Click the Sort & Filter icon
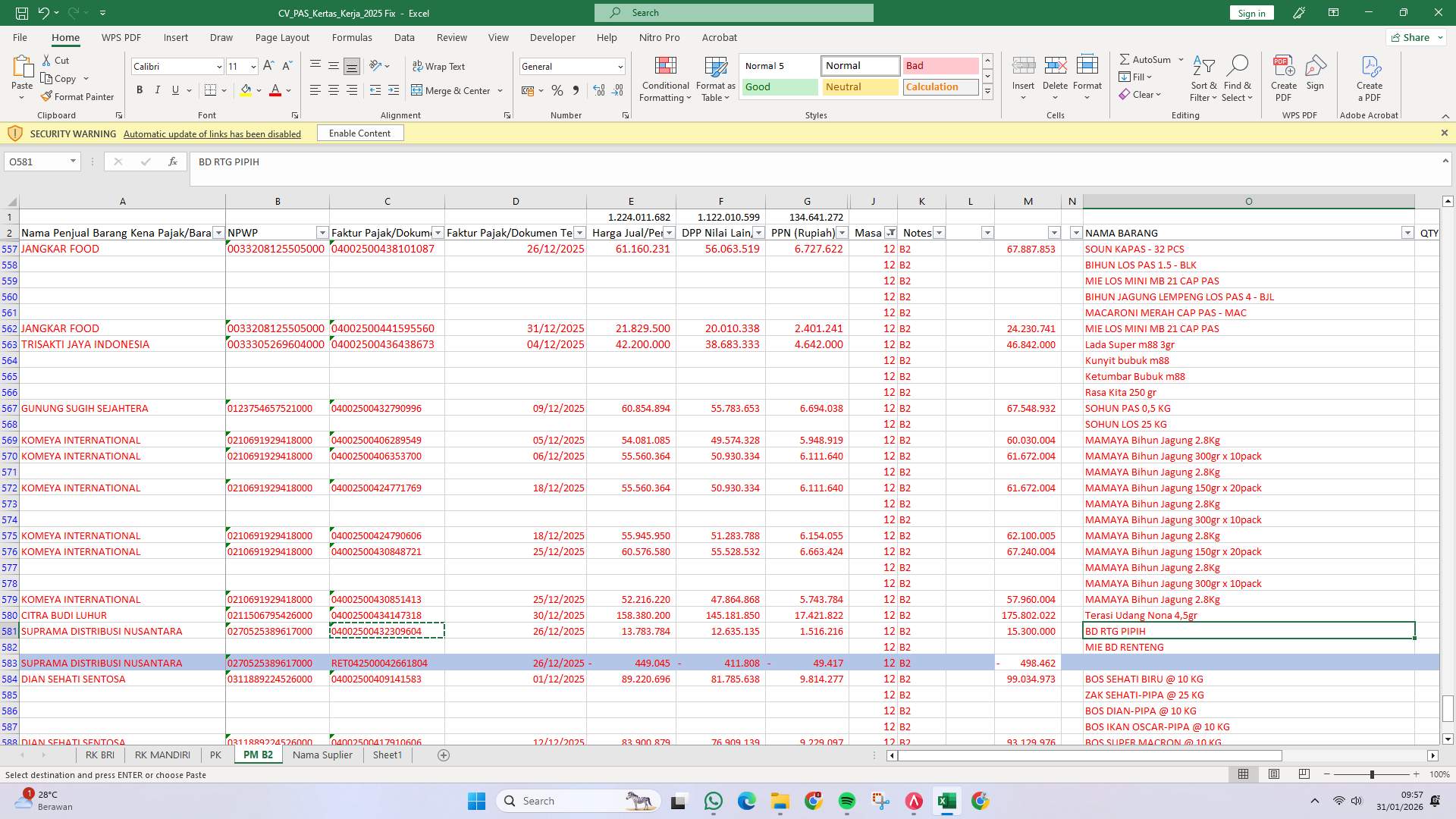 click(x=1204, y=76)
